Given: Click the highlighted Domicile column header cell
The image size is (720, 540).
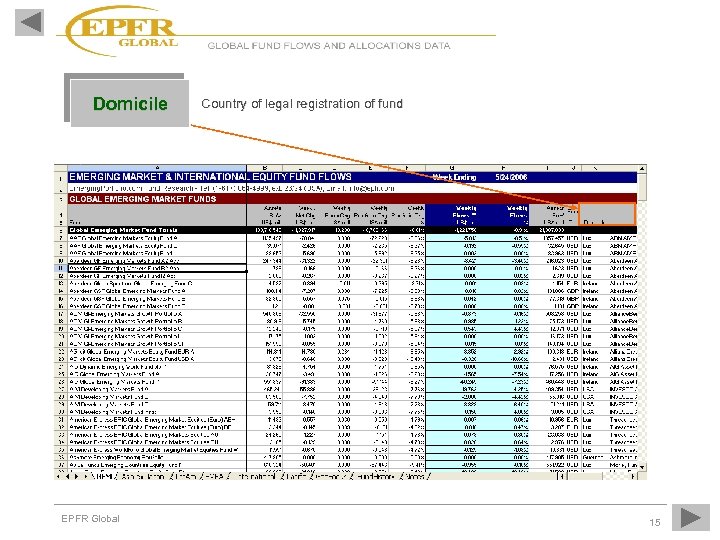Looking at the screenshot, I should pos(607,214).
